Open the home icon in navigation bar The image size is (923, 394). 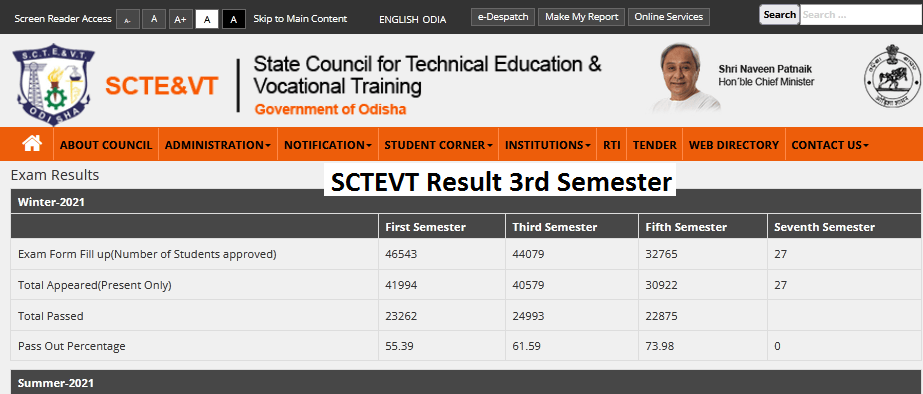coord(32,144)
